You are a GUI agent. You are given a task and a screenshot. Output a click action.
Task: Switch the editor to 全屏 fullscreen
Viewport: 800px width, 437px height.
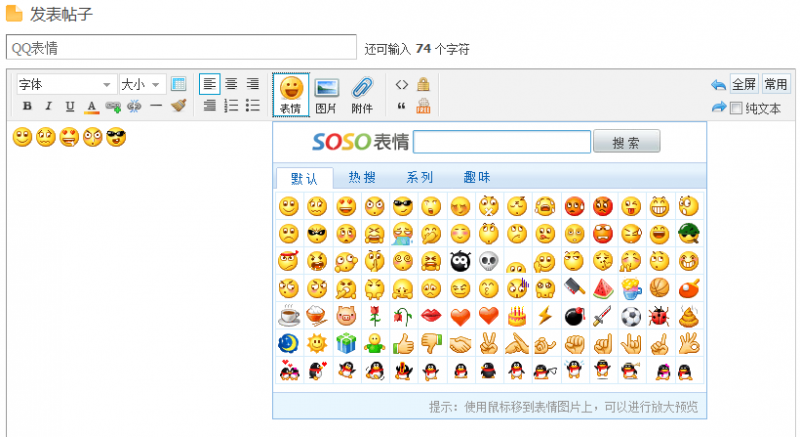tap(744, 84)
